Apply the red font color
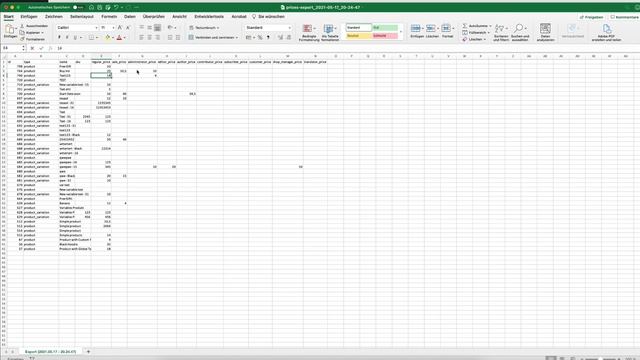The height and width of the screenshot is (360, 640). click(x=119, y=38)
